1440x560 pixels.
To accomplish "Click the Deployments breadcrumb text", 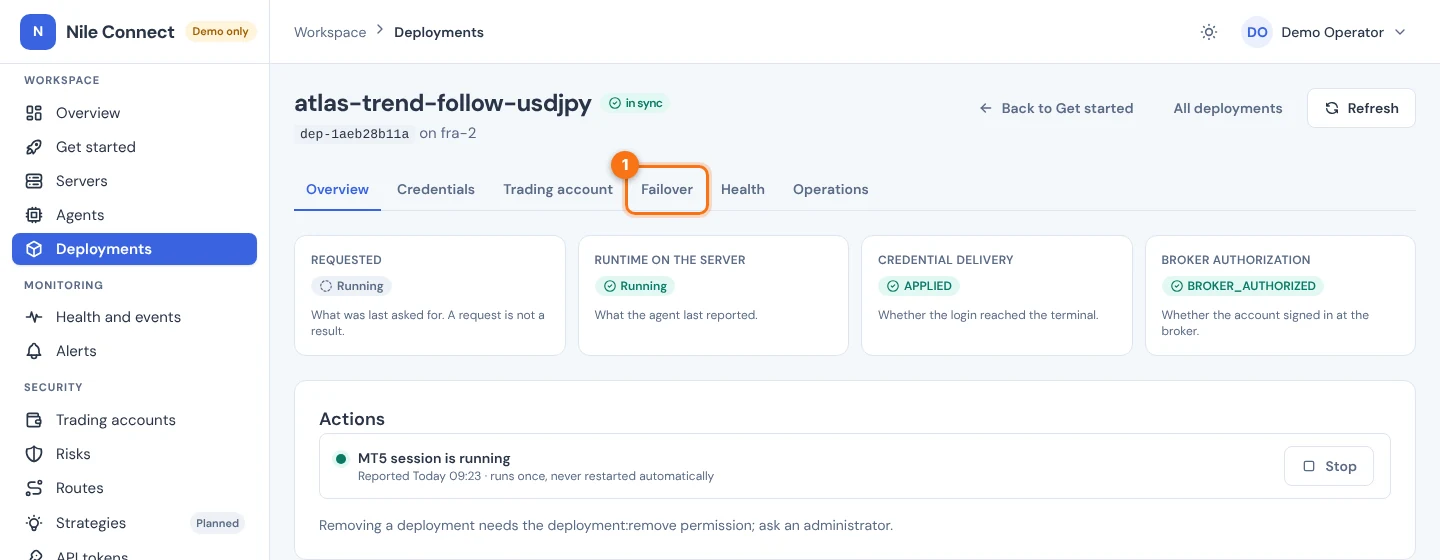I will (439, 32).
